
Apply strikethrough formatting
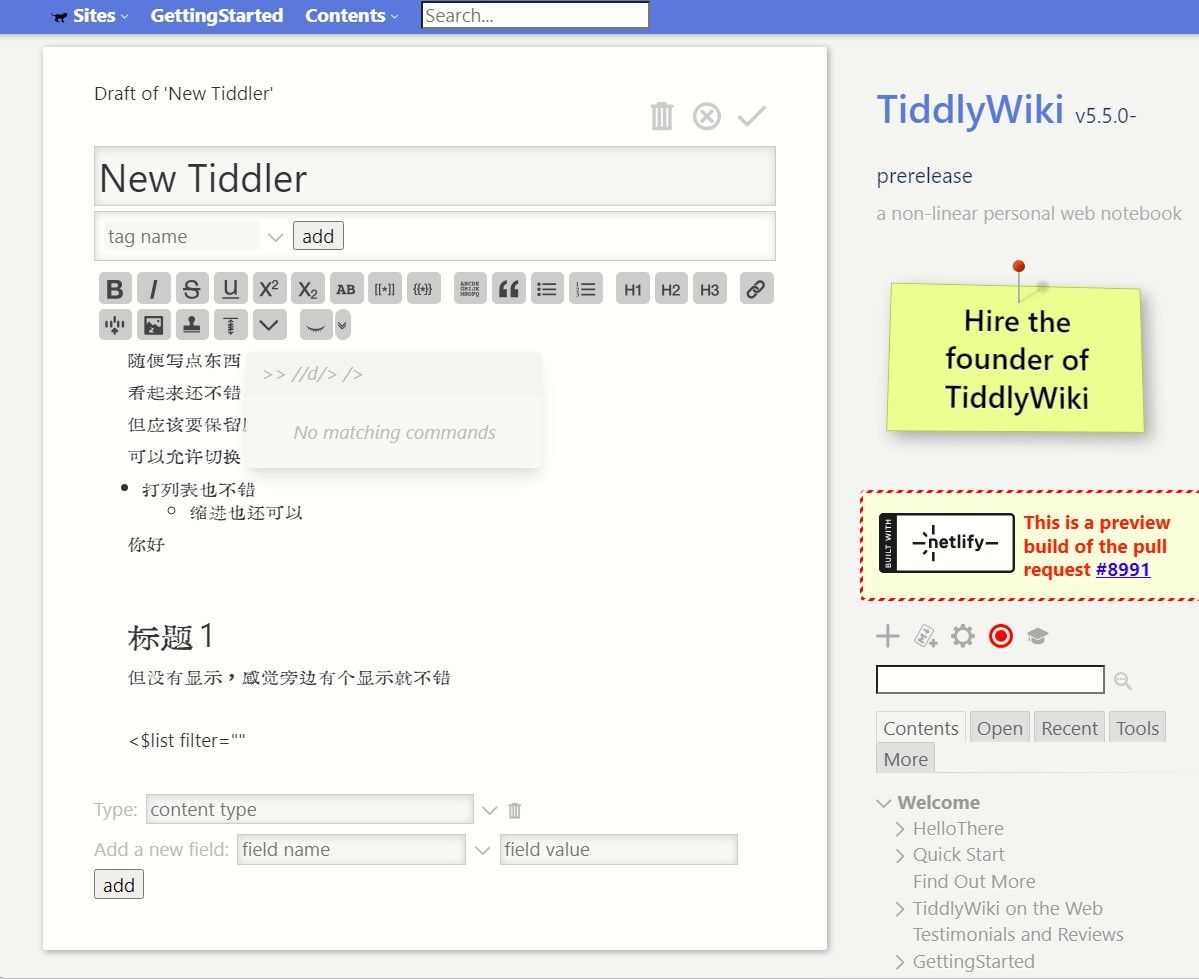[x=192, y=289]
